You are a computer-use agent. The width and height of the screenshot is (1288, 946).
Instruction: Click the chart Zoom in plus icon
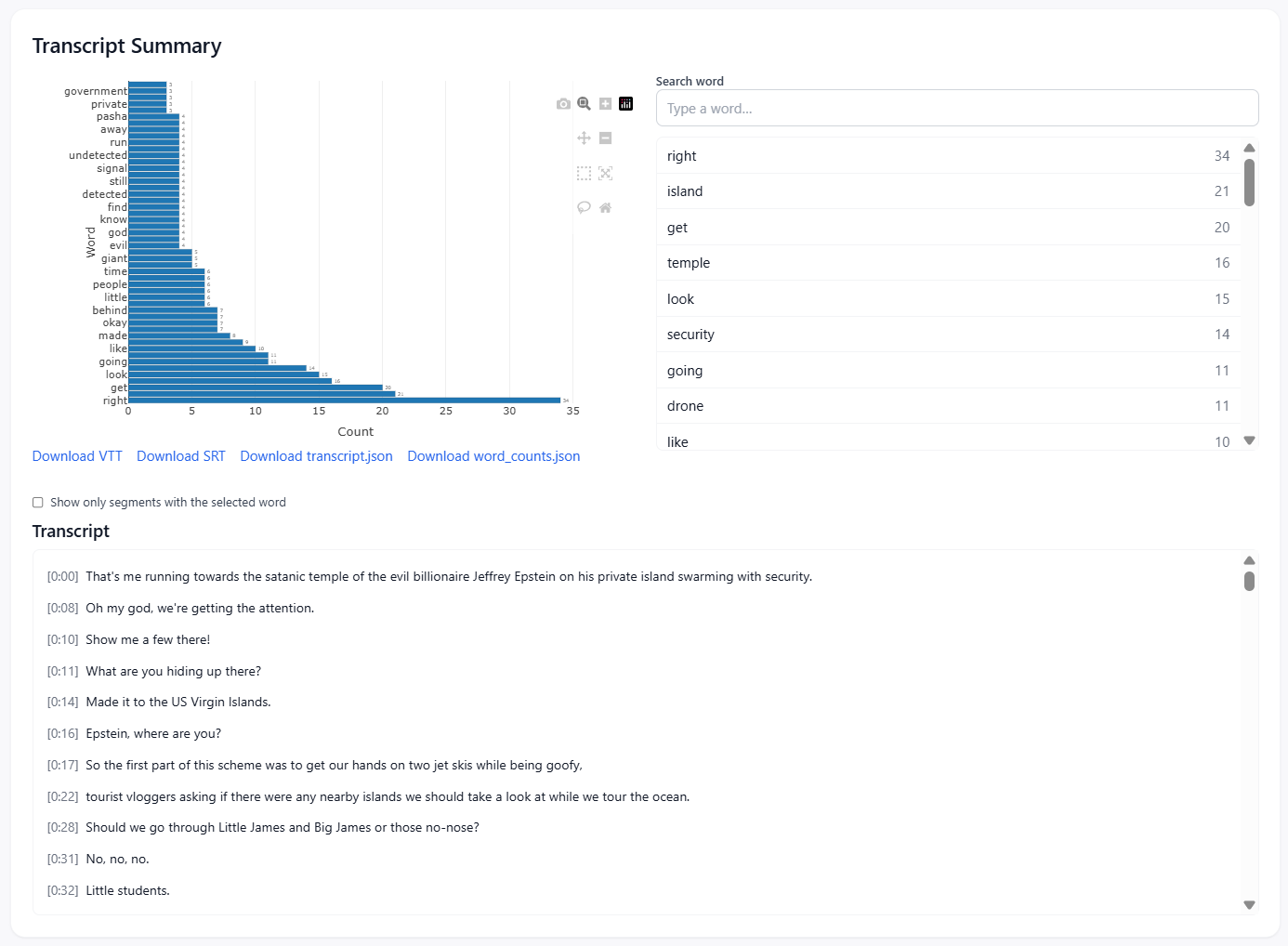pyautogui.click(x=605, y=104)
